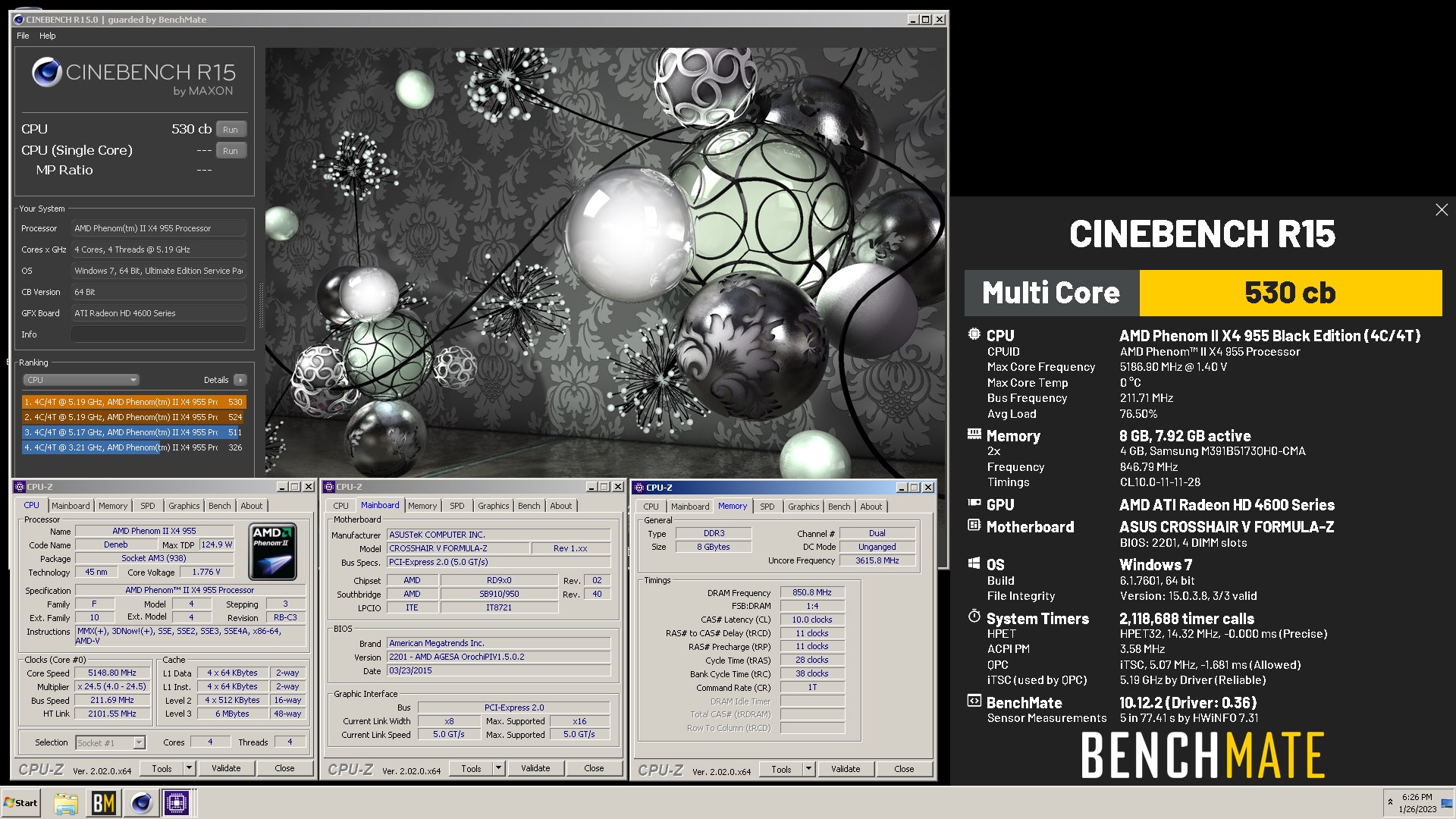Click the BenchMate CPU chip icon

tap(974, 334)
